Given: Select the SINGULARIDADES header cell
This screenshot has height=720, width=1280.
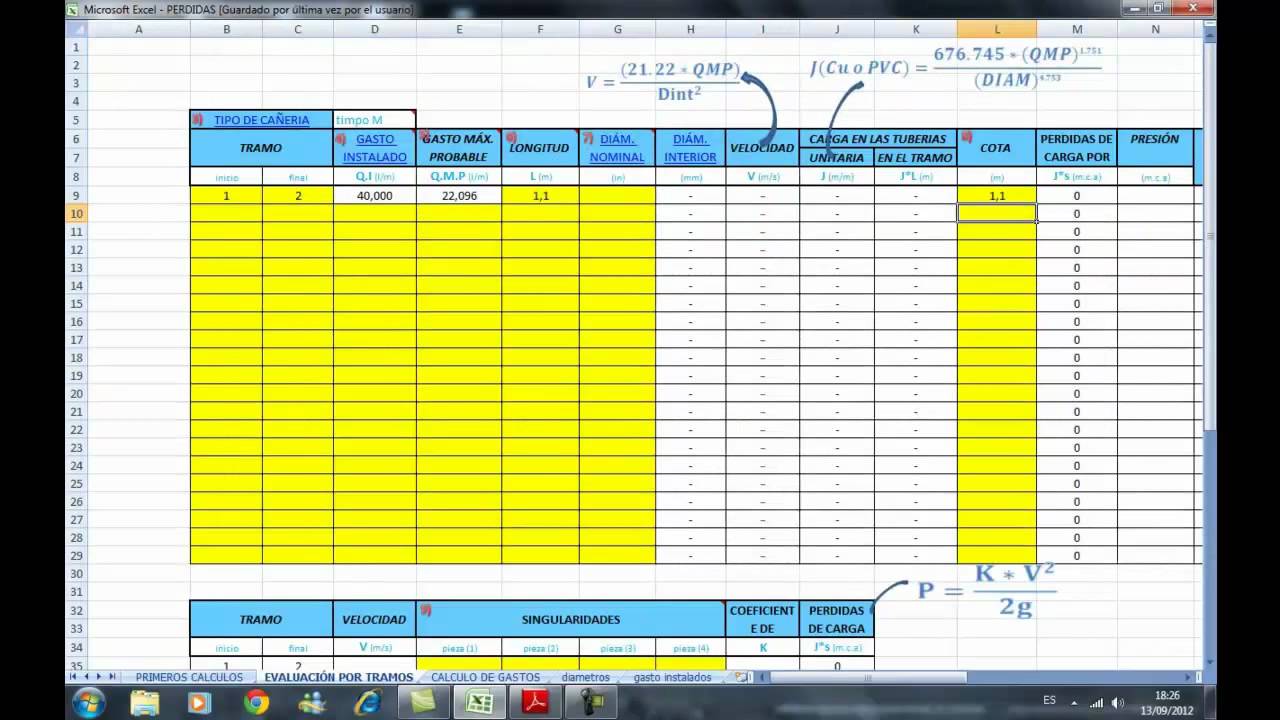Looking at the screenshot, I should click(x=571, y=620).
